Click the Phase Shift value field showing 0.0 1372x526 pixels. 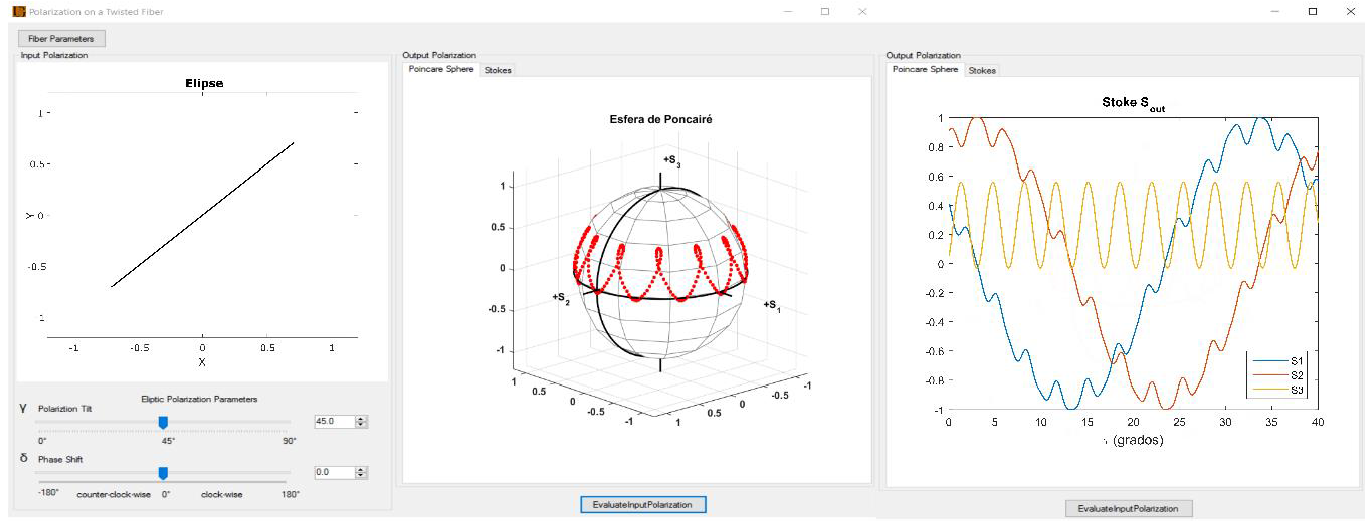tap(334, 472)
